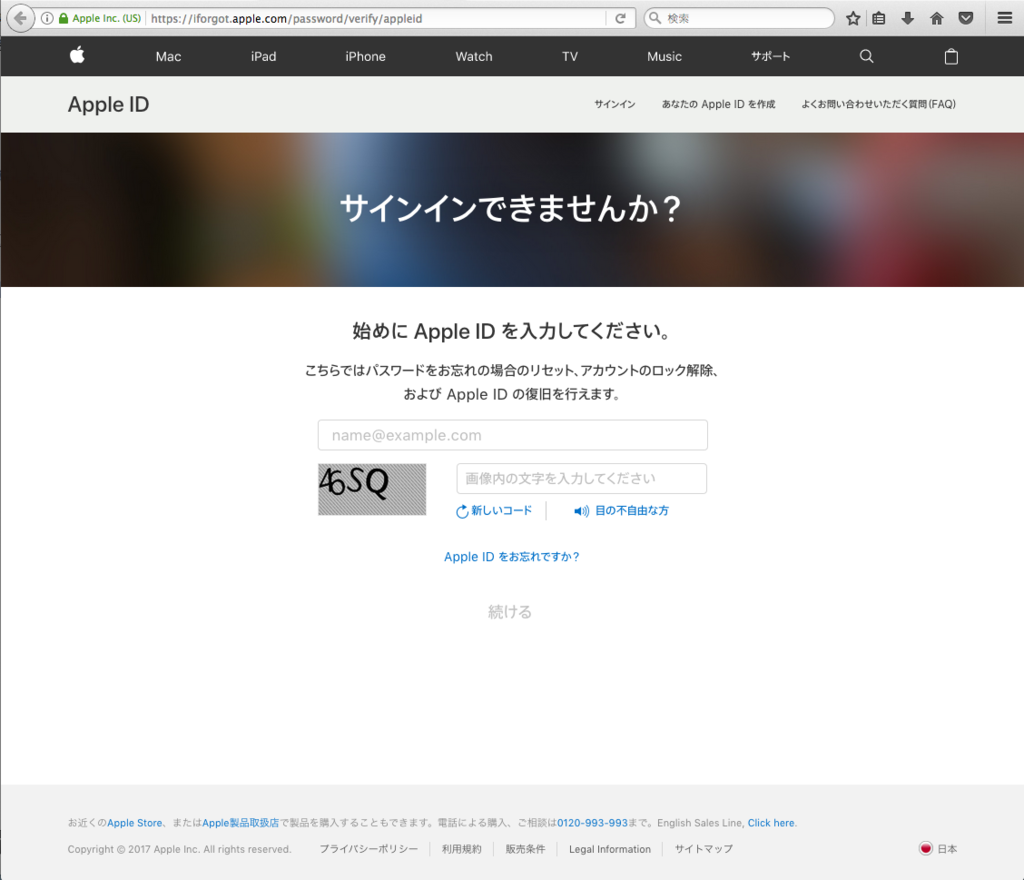Screen dimensions: 1024x880
Task: Select iPhone in the navigation bar
Action: coord(366,57)
